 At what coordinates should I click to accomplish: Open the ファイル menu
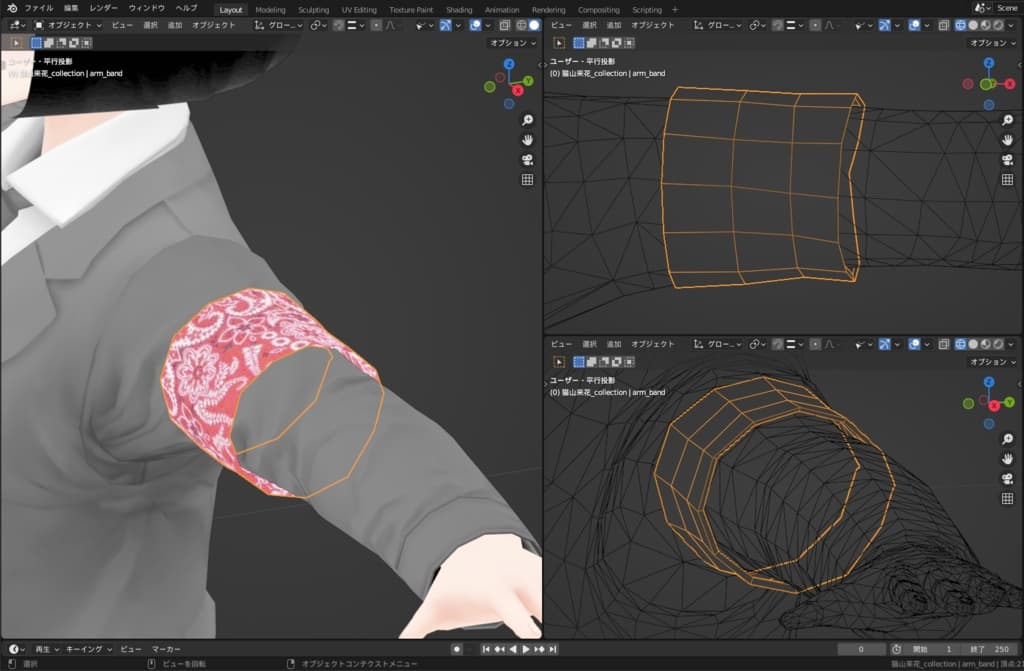(39, 8)
